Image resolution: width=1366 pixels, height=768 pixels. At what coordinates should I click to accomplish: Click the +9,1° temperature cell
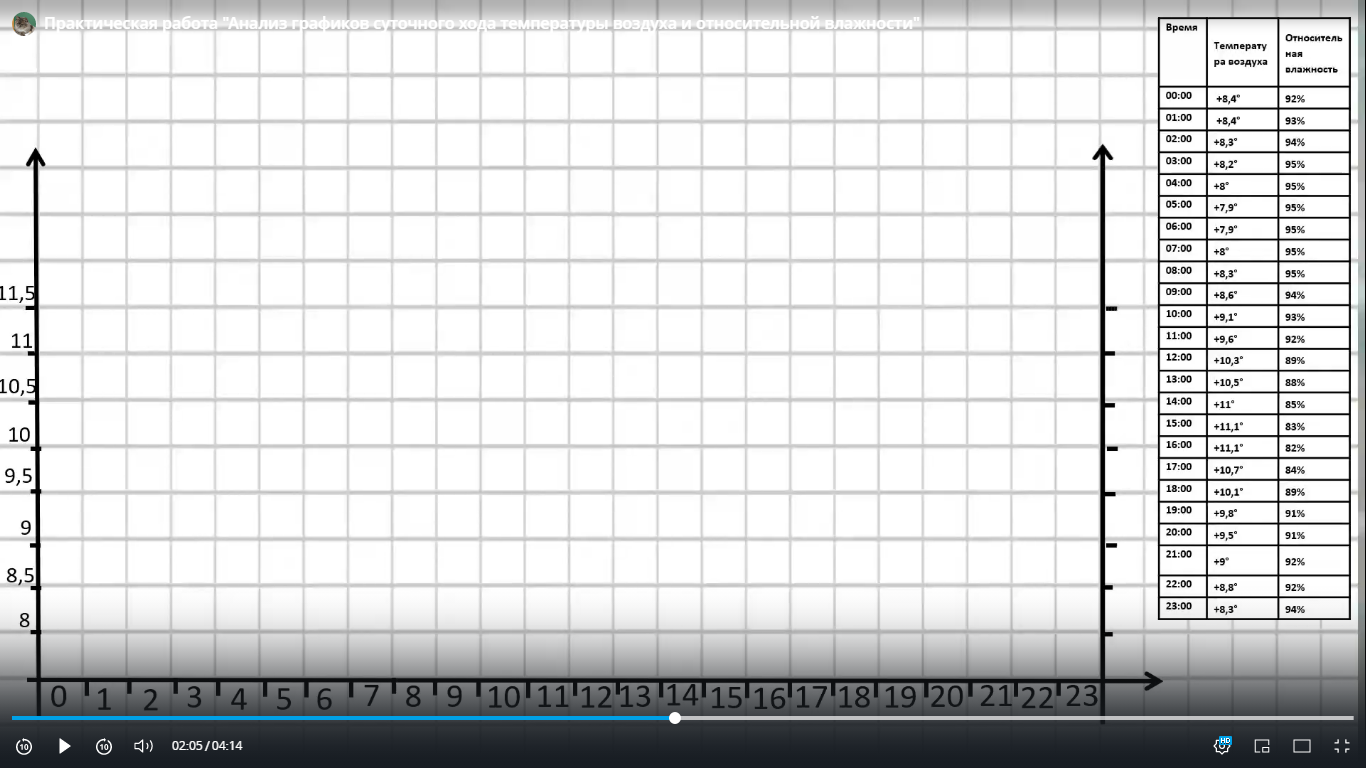(x=1242, y=317)
